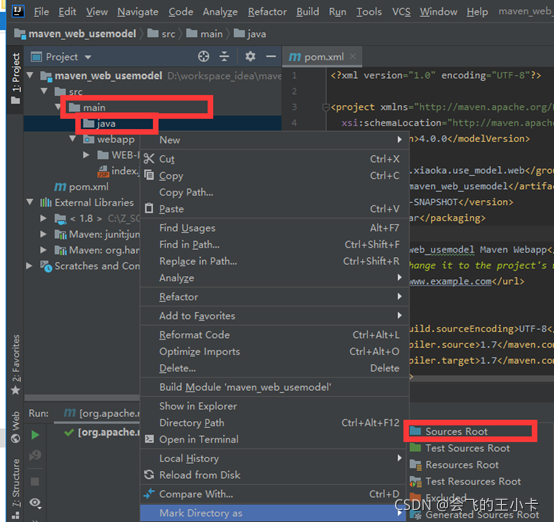This screenshot has width=554, height=522.
Task: Open the Project view dropdown
Action: tap(88, 57)
